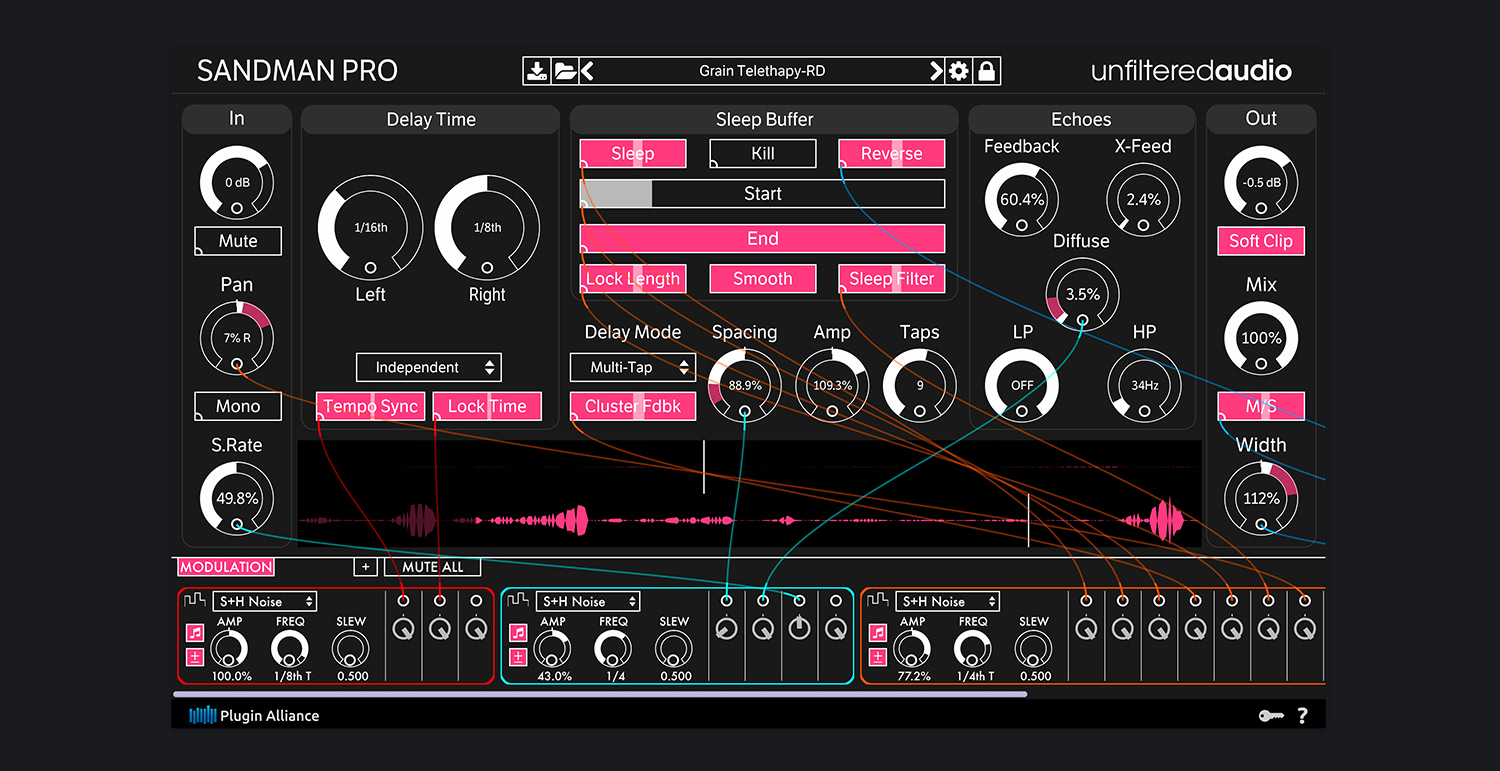
Task: Toggle Mono mode in the In section
Action: (237, 406)
